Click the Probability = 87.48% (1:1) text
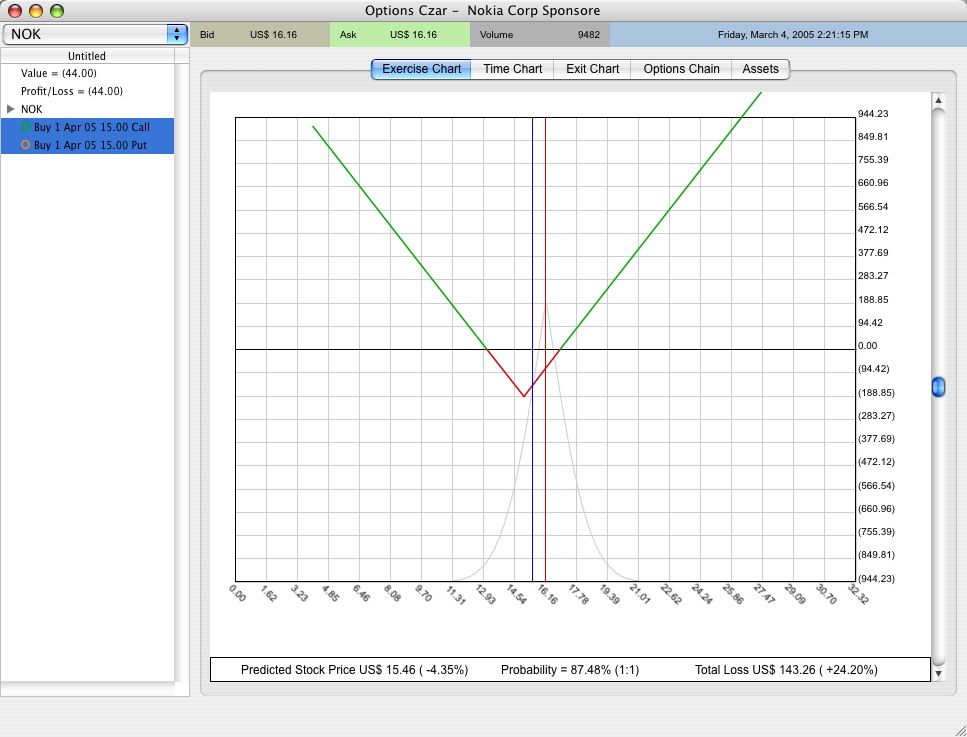 pos(570,670)
